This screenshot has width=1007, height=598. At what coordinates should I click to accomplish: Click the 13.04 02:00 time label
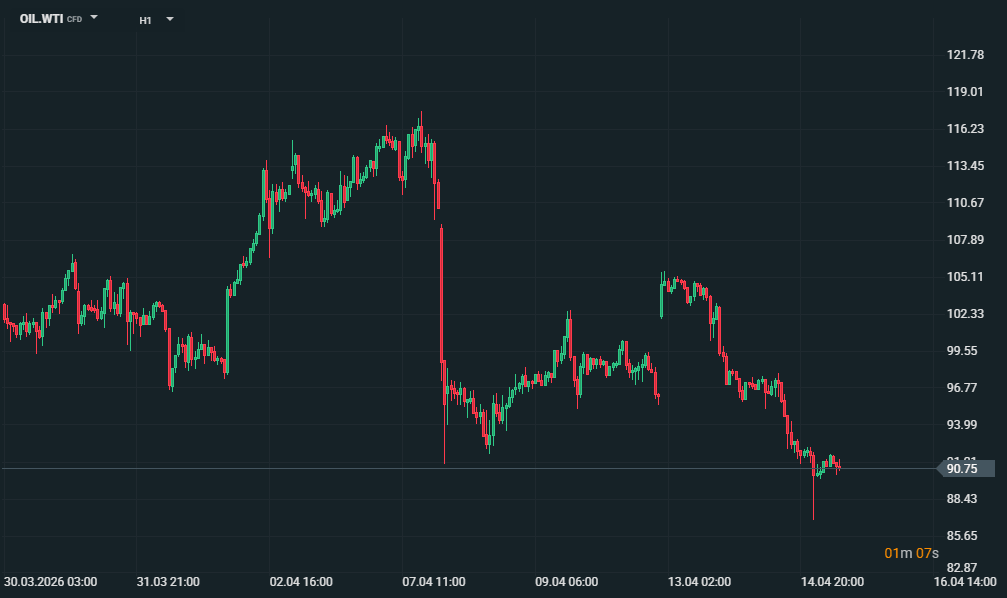click(700, 581)
